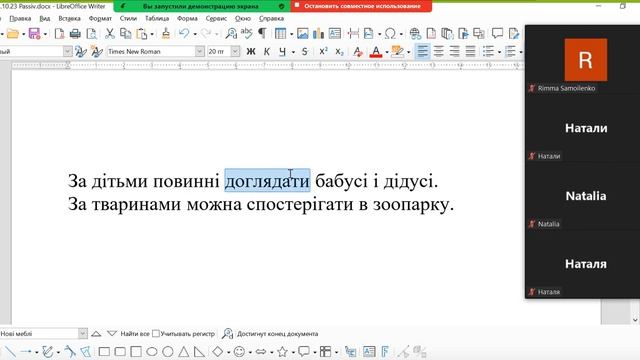Open the Вставка menu
This screenshot has height=360, width=640.
pyautogui.click(x=69, y=18)
